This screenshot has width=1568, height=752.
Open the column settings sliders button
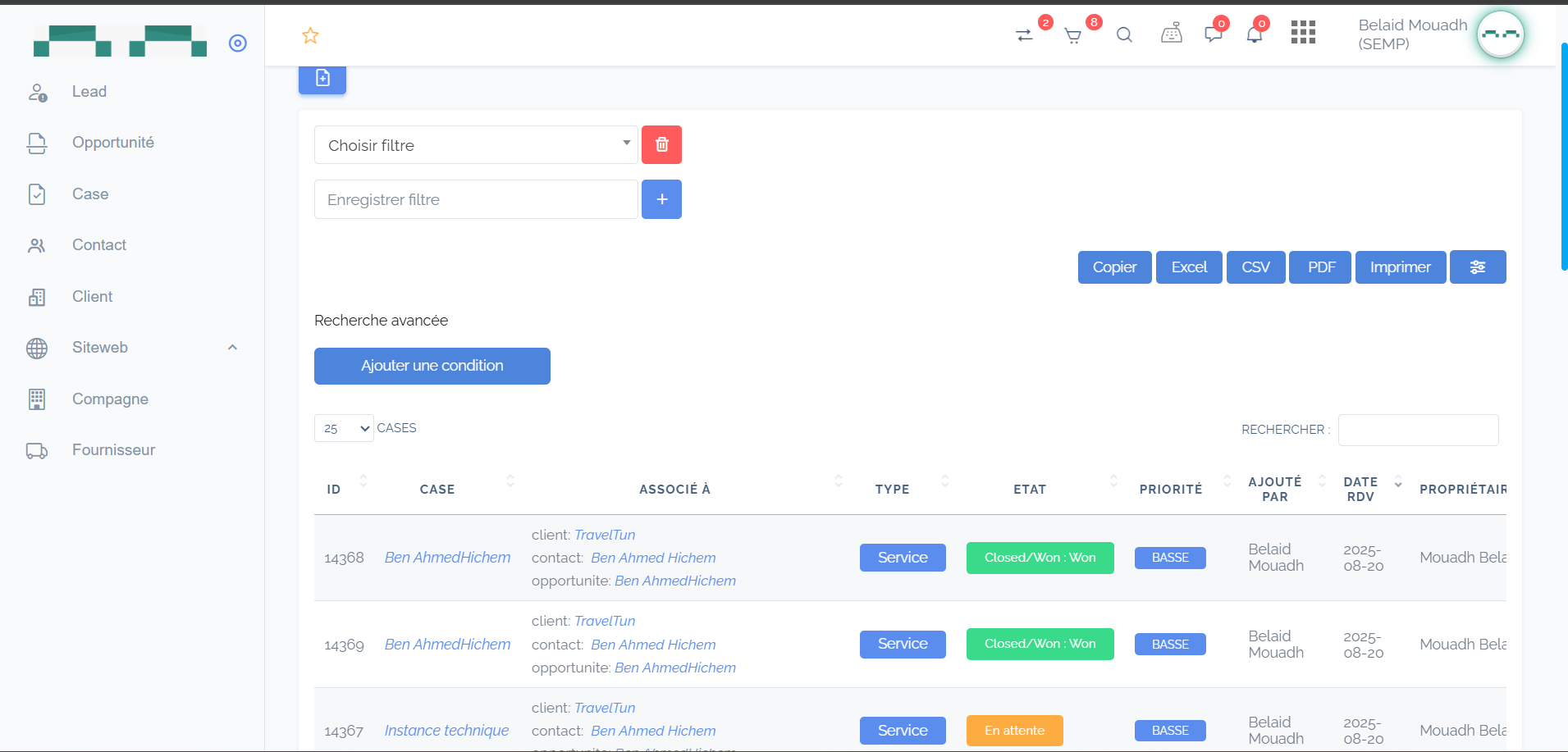(x=1478, y=267)
